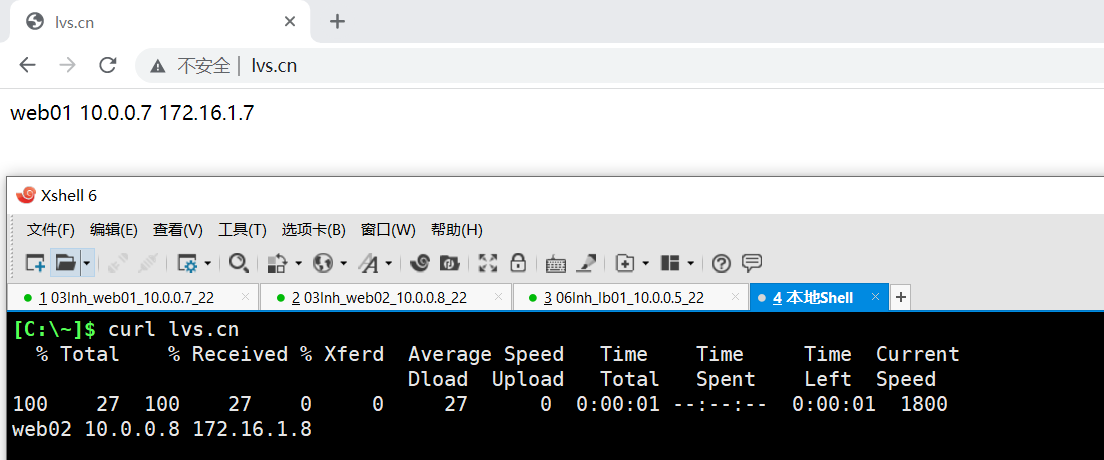The image size is (1104, 460).
Task: Expand the Font dropdown arrow
Action: point(389,263)
